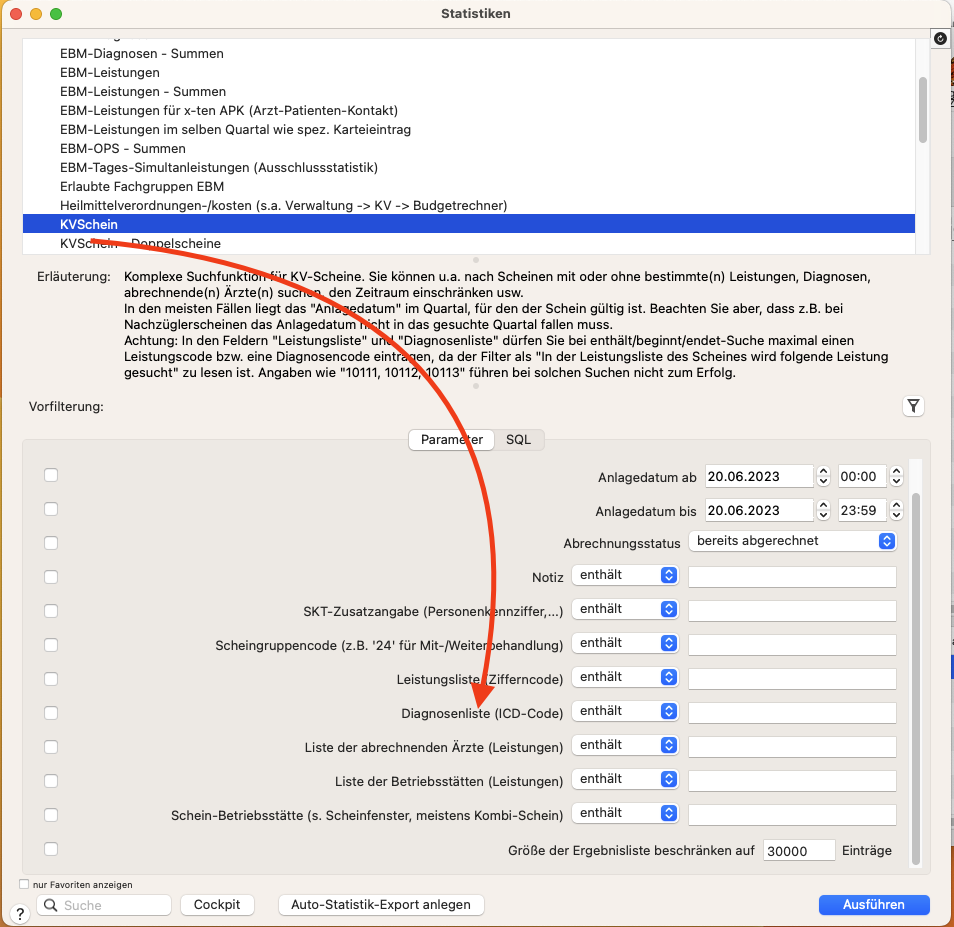
Task: Open the Diagnosenliste 'enthält' dropdown
Action: click(x=625, y=711)
